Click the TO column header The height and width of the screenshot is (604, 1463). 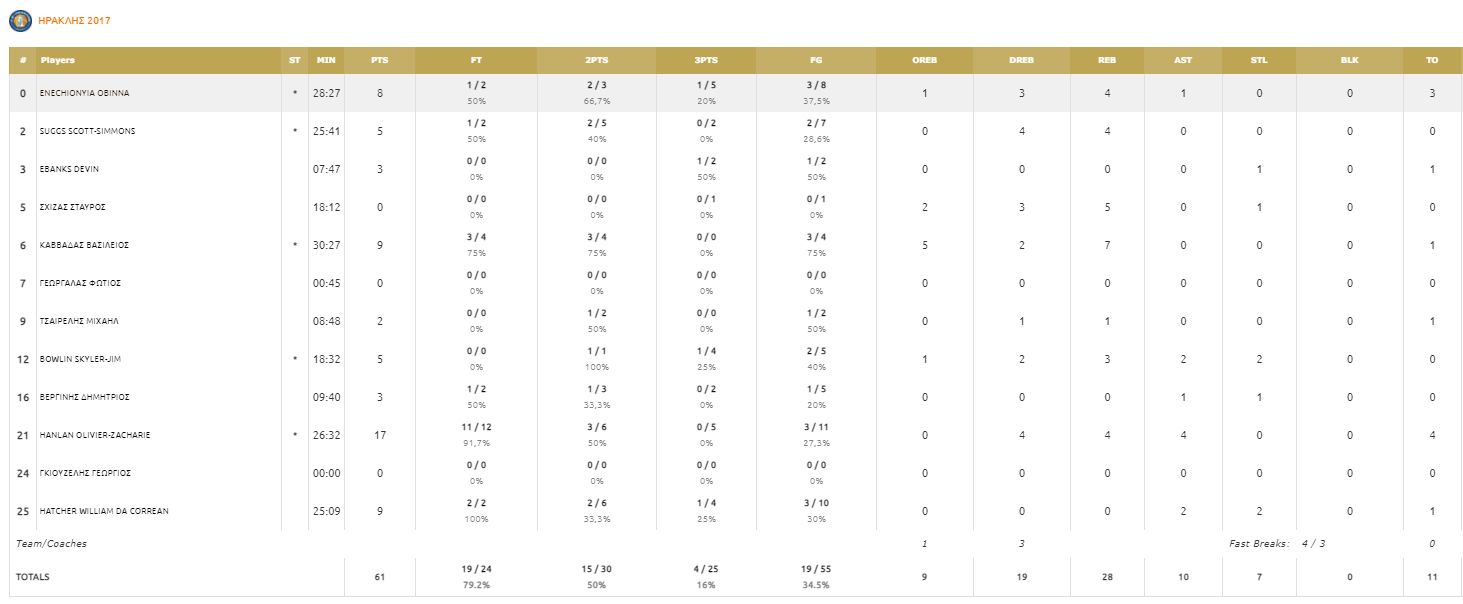coord(1432,60)
